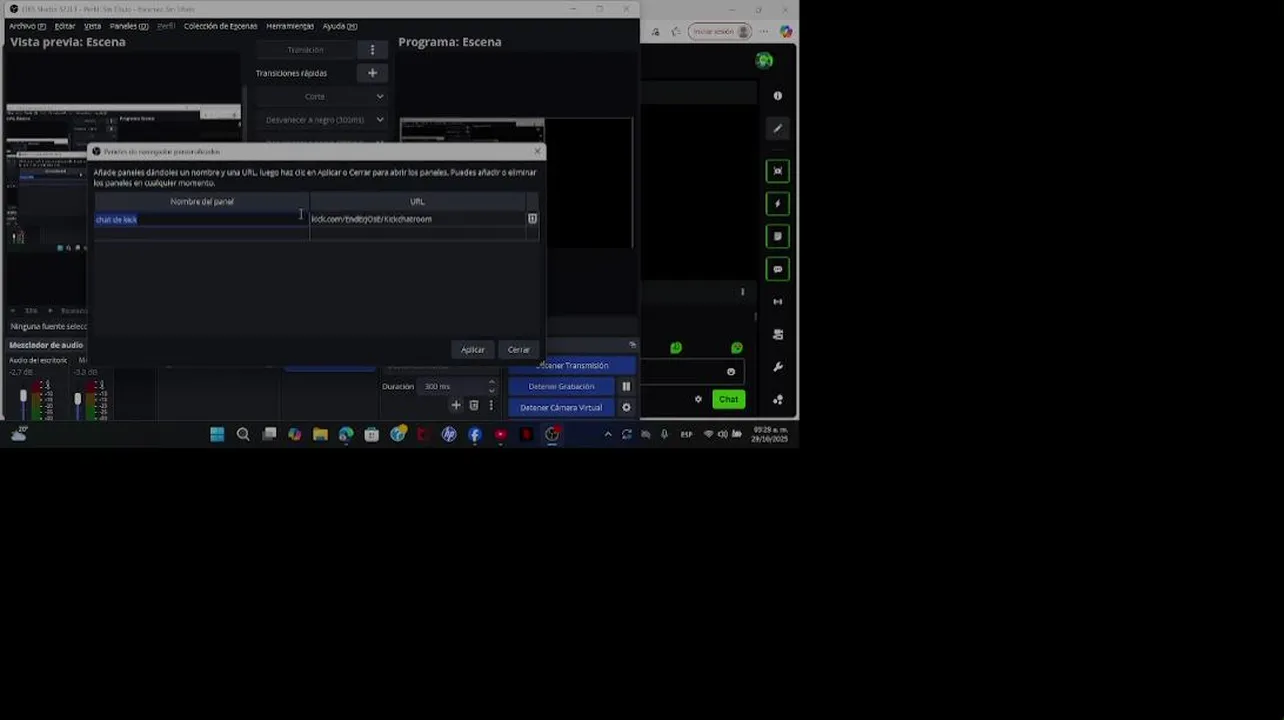Click the OBS Studio taskbar icon

552,434
